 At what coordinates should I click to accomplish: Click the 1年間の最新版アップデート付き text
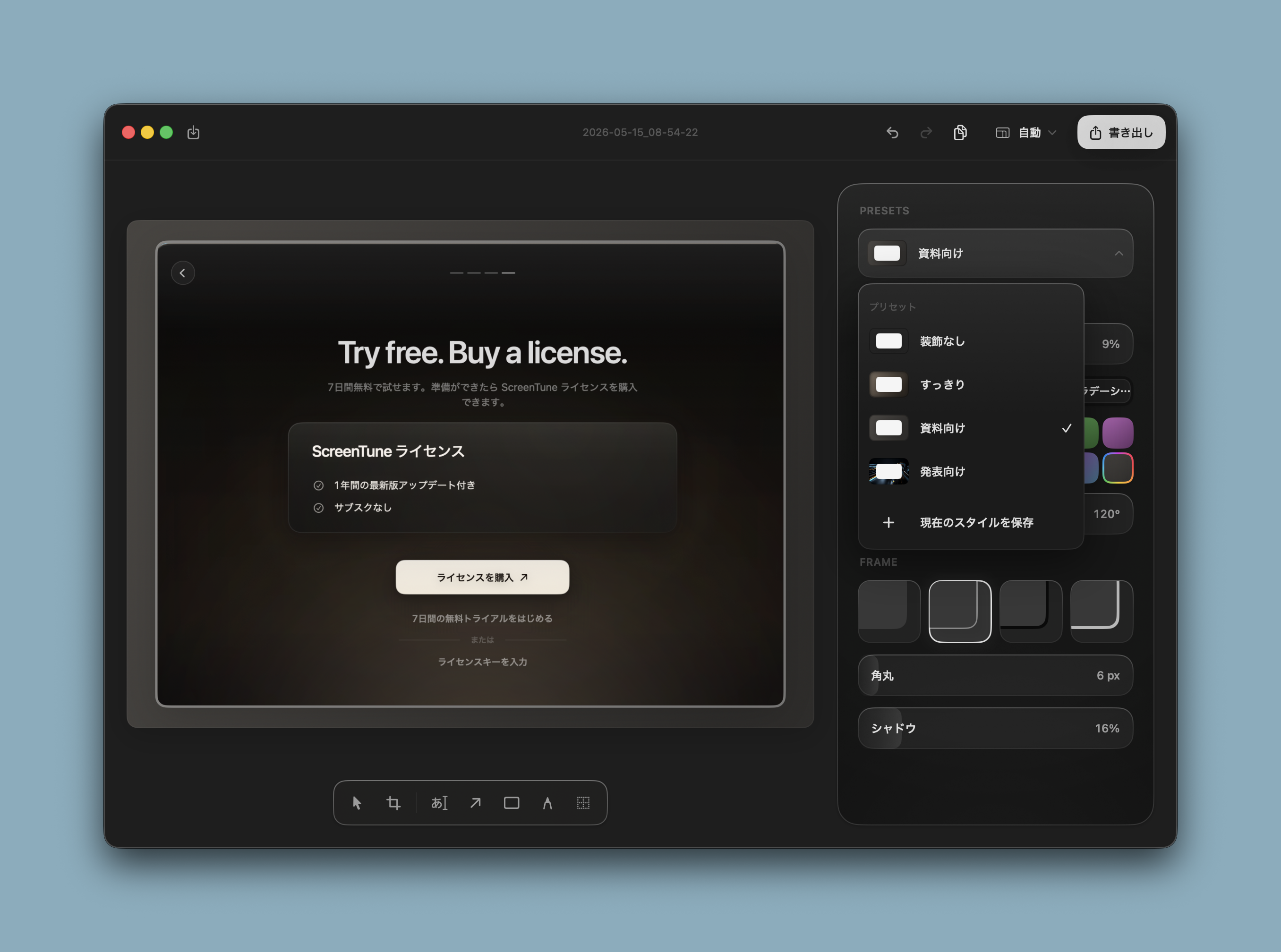click(x=404, y=485)
